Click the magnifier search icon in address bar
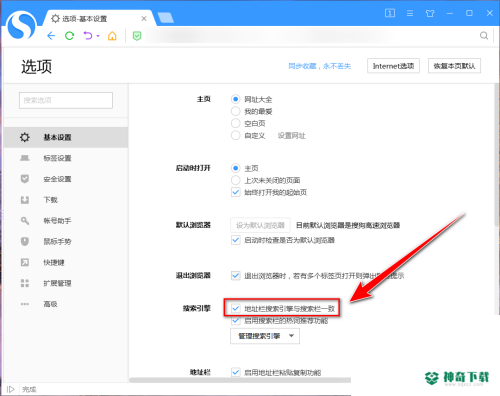The image size is (500, 396). (x=484, y=36)
